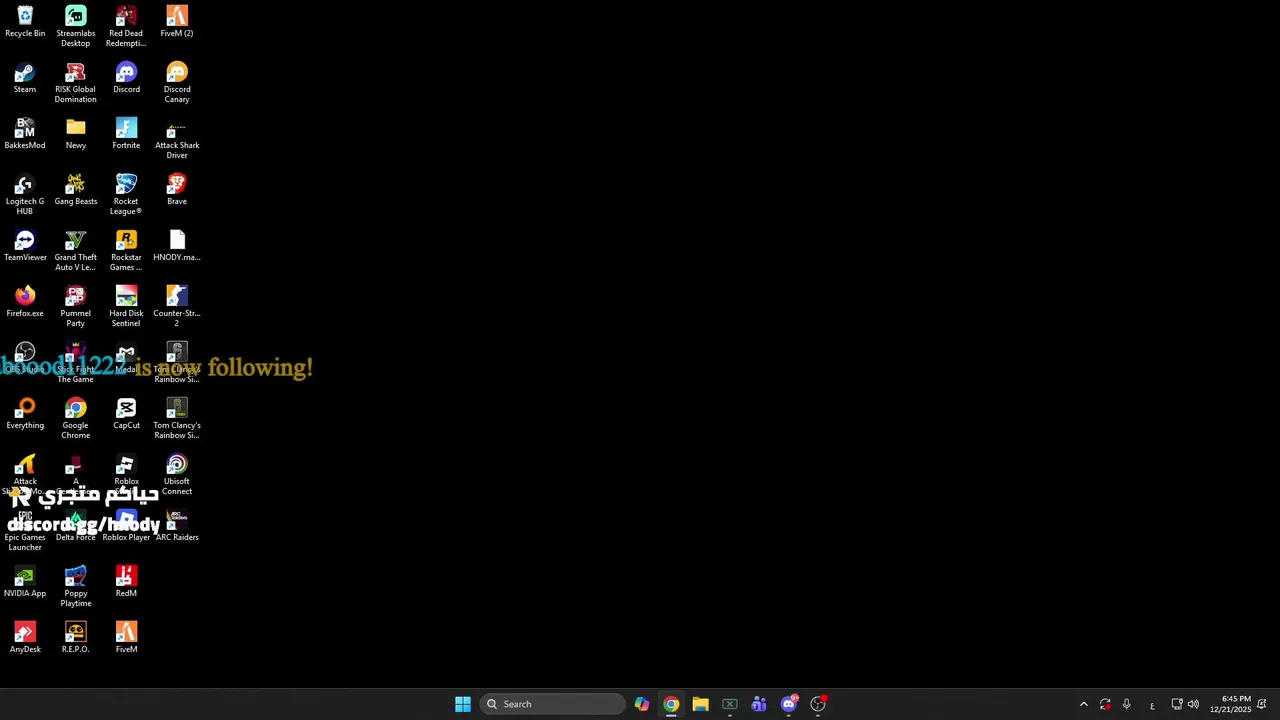Screen dimensions: 1280x720
Task: Select the Rockstar Games launcher icon
Action: (x=126, y=251)
